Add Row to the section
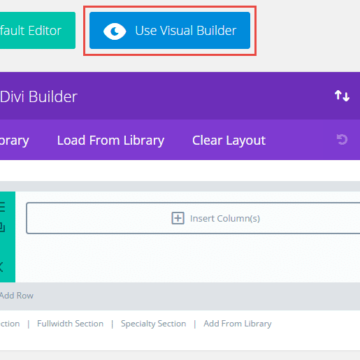Image resolution: width=360 pixels, height=360 pixels. point(17,296)
